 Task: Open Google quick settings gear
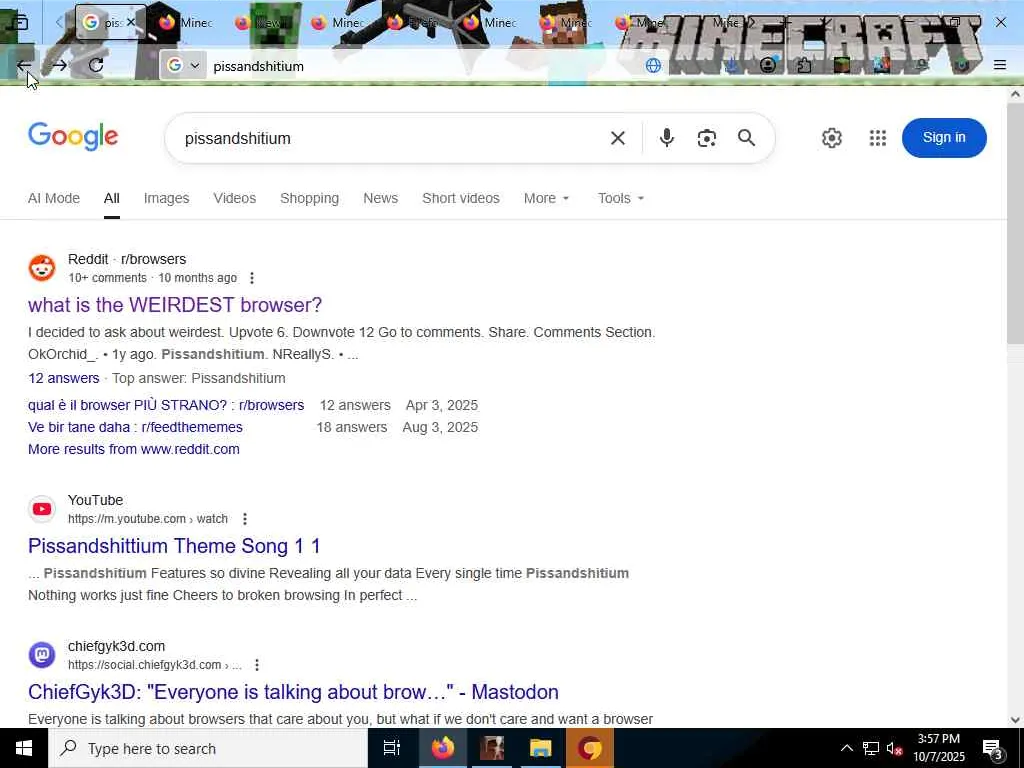[831, 138]
